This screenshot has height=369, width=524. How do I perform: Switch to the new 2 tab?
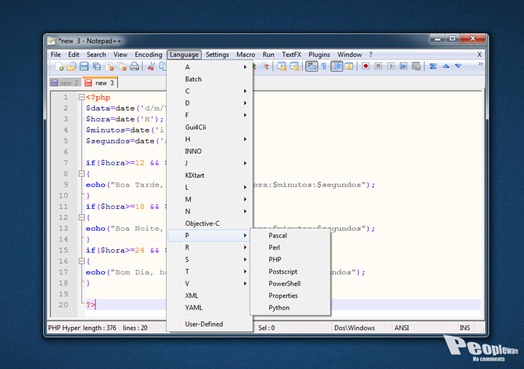point(65,83)
